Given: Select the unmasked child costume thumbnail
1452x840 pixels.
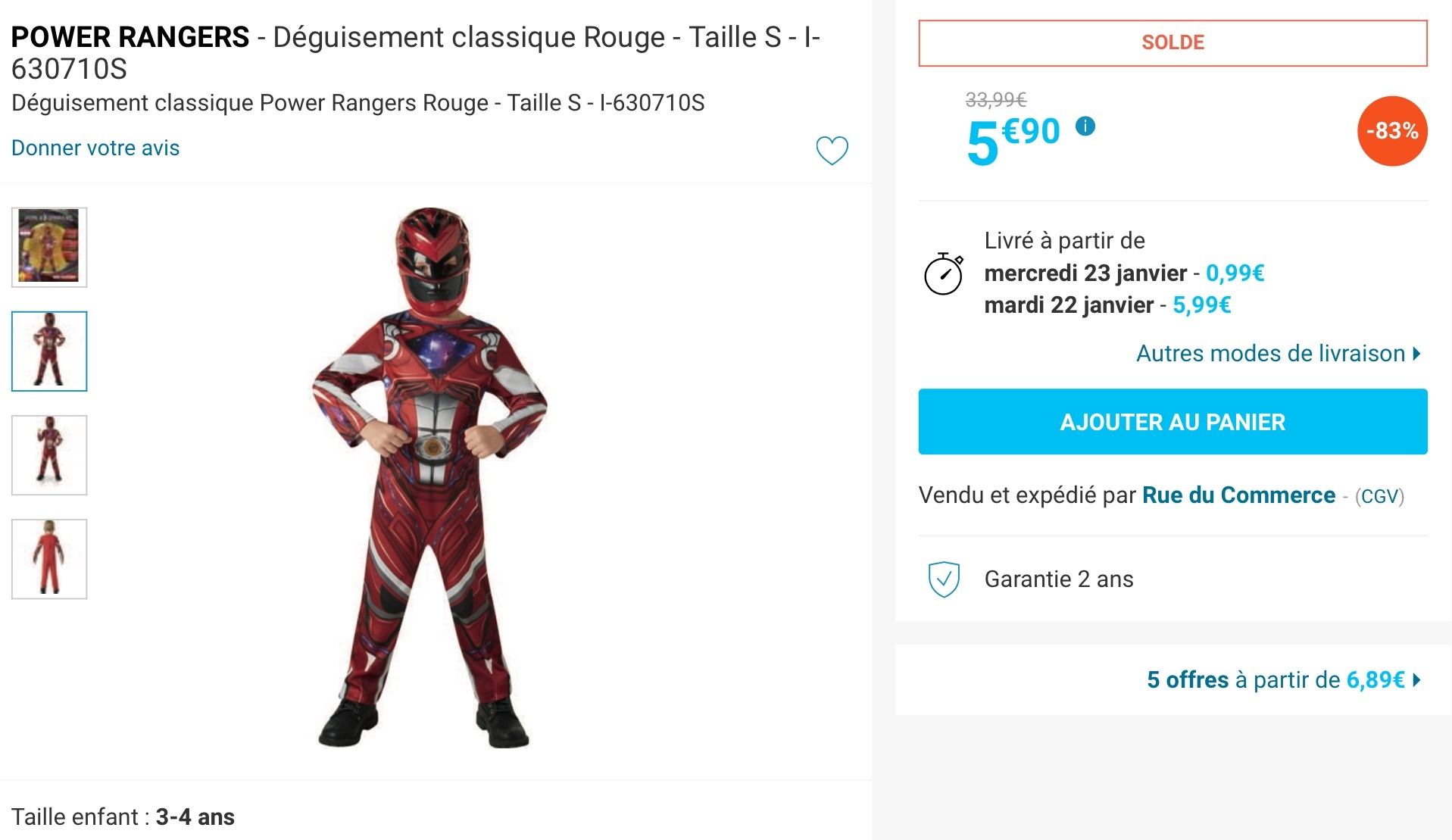Looking at the screenshot, I should [x=49, y=559].
